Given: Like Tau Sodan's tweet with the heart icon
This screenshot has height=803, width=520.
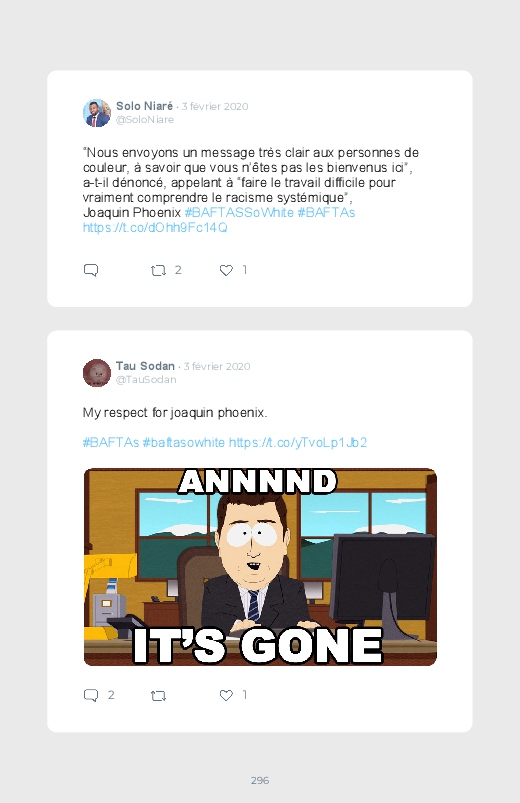Looking at the screenshot, I should point(226,695).
